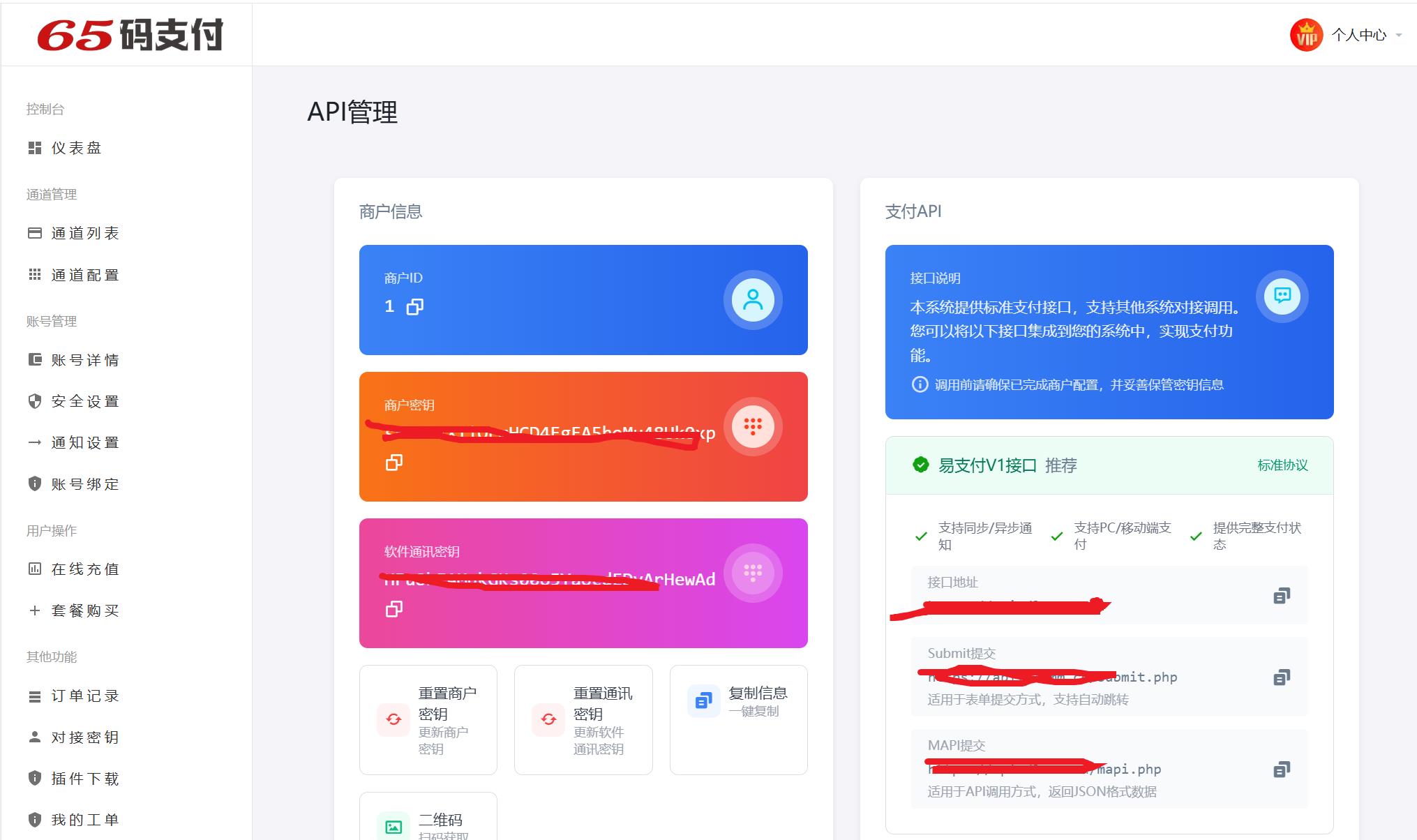The height and width of the screenshot is (840, 1417).
Task: Click the merchant key keypad icon
Action: pyautogui.click(x=752, y=426)
